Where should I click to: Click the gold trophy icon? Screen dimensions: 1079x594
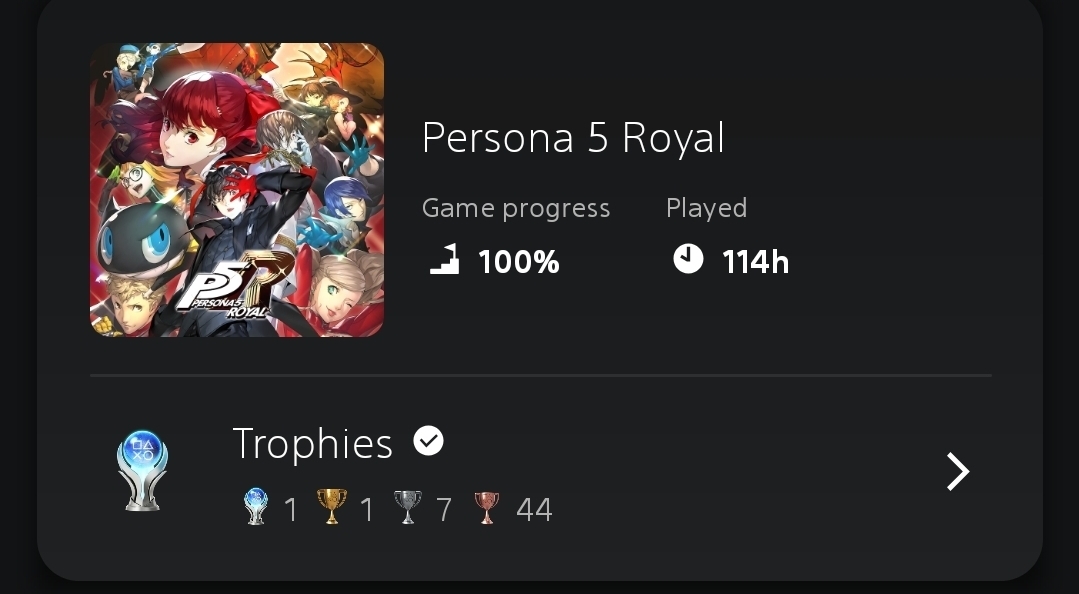[x=331, y=509]
